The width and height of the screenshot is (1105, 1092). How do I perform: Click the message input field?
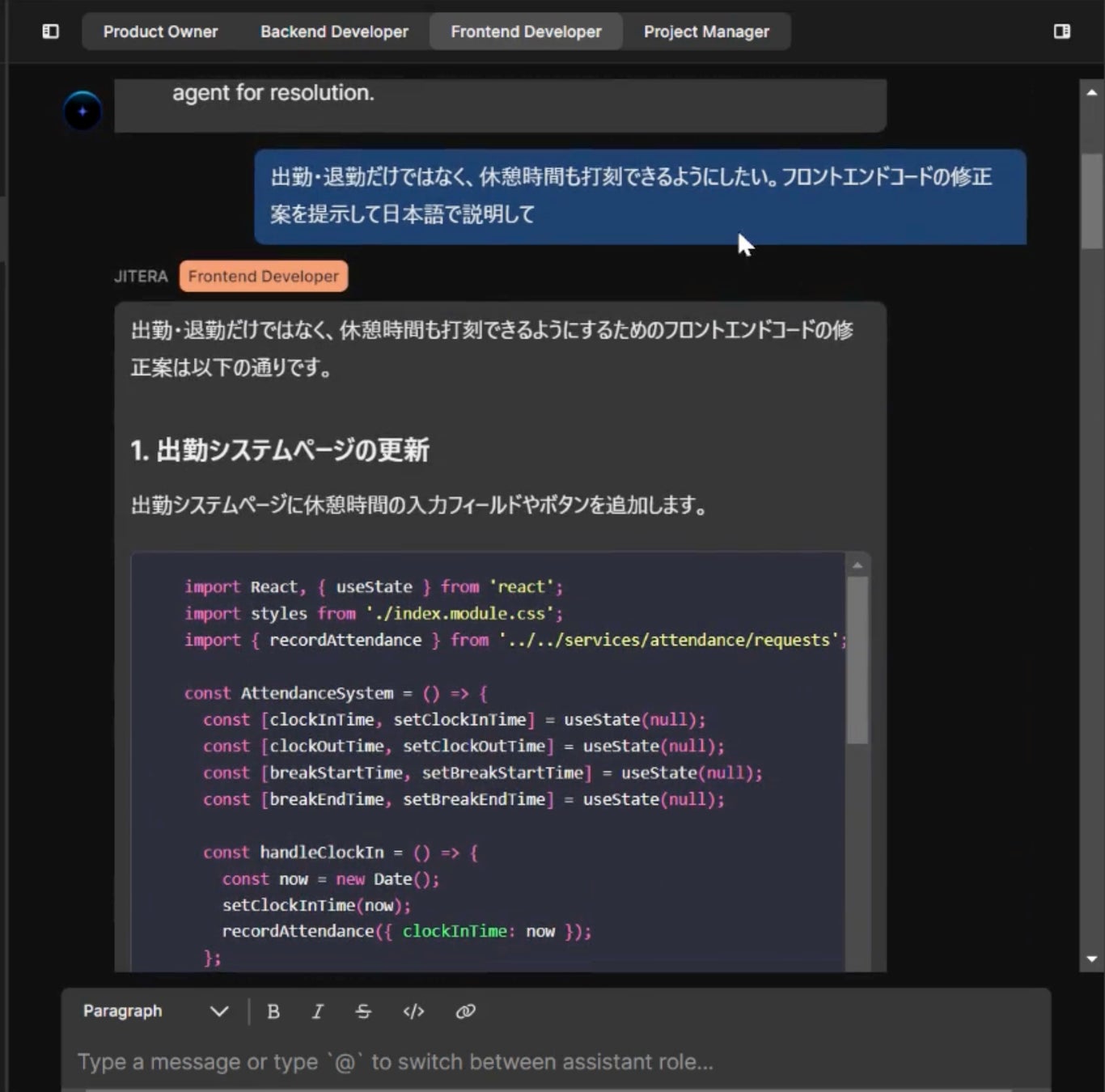557,1061
